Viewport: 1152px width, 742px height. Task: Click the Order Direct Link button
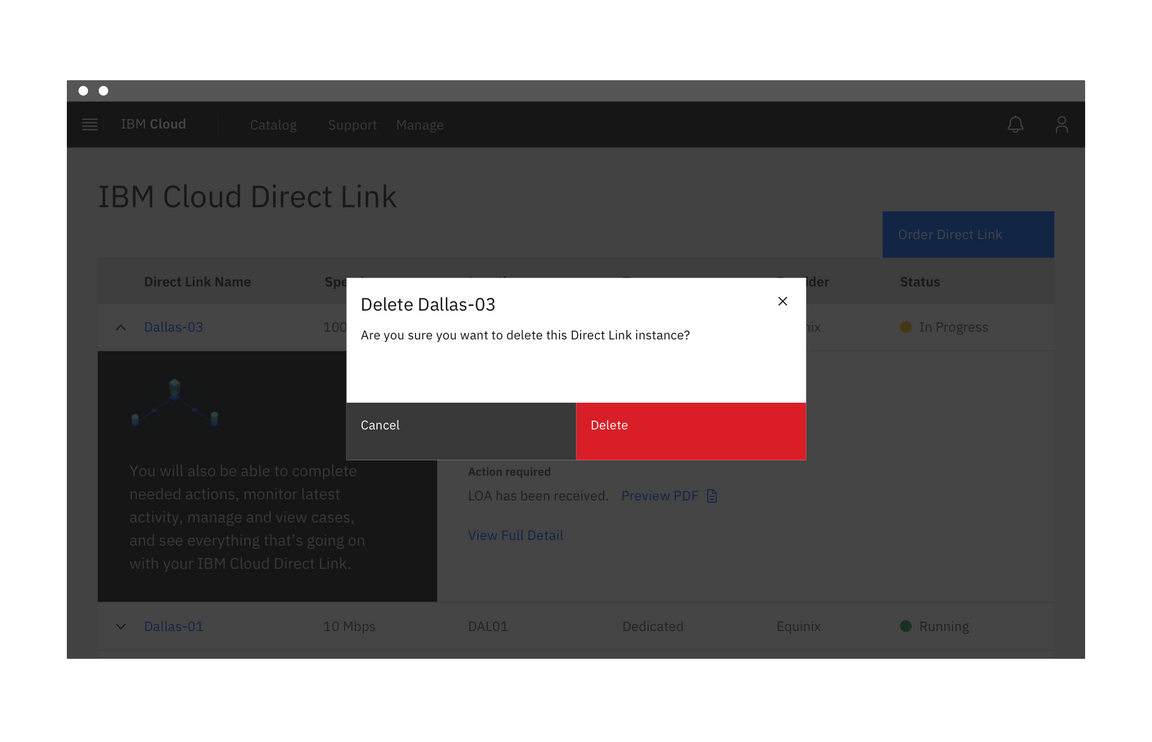pyautogui.click(x=967, y=234)
